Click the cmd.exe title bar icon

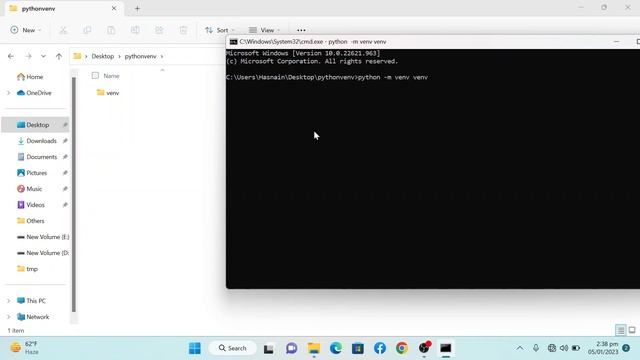233,42
